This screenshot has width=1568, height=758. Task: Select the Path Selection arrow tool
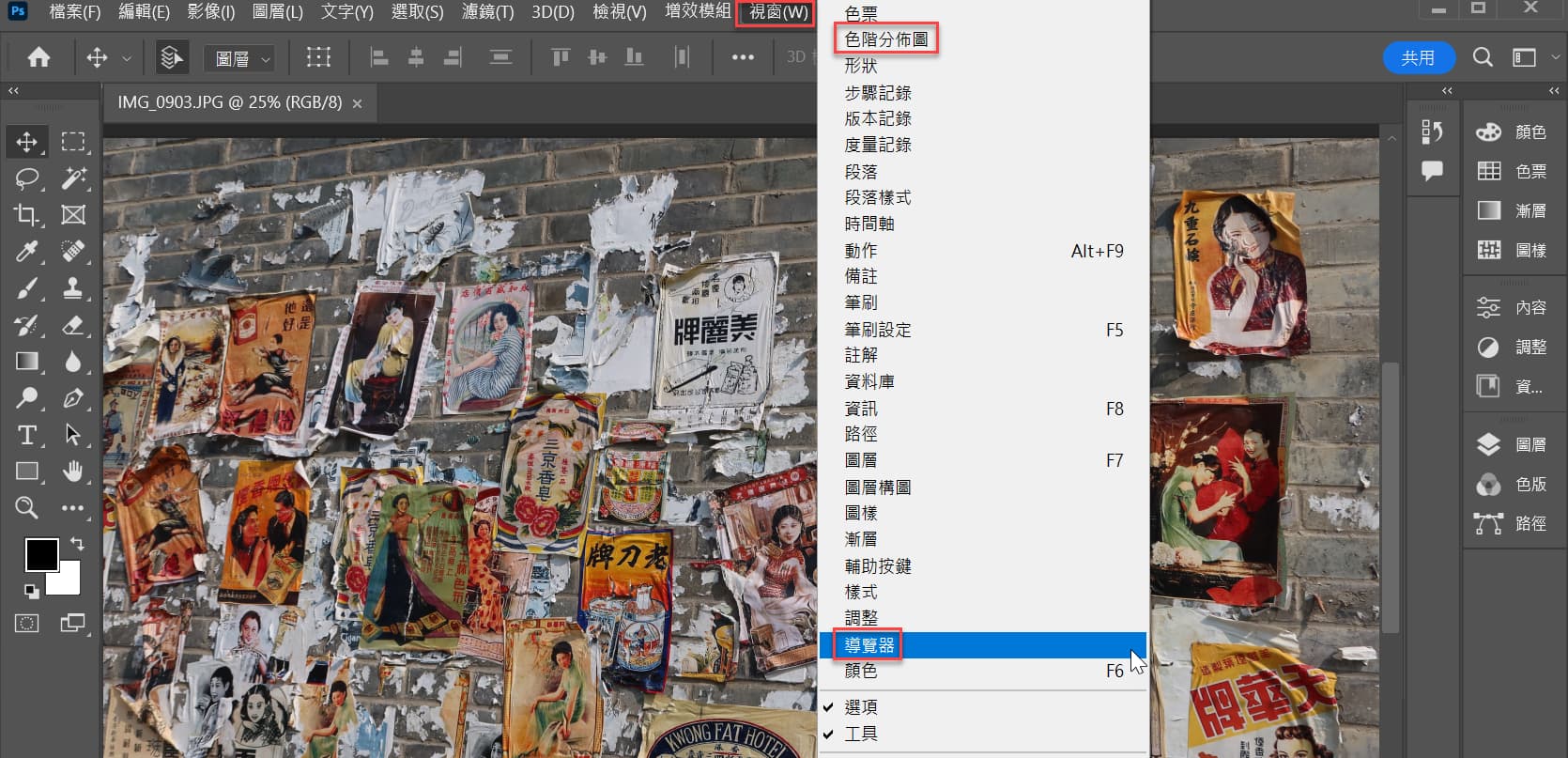73,435
